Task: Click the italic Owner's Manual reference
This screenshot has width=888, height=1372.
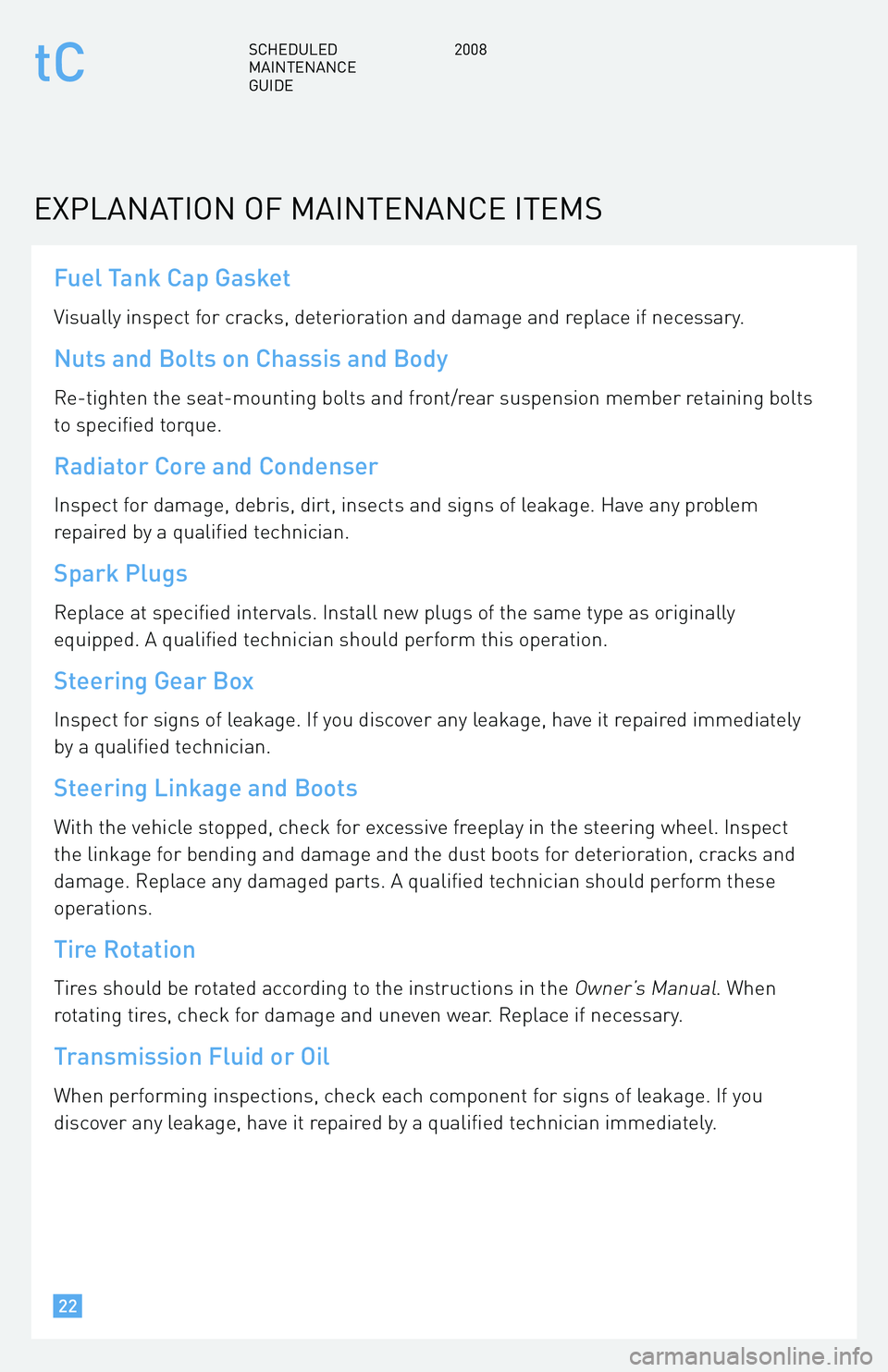Action: 646,988
